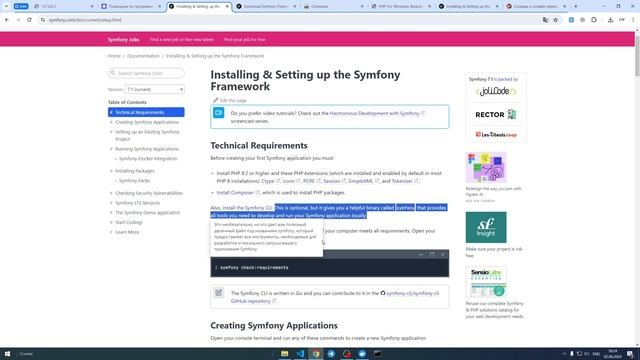Image resolution: width=640 pixels, height=360 pixels.
Task: Click the SensioLabs Expertise ad thumbnail
Action: [x=486, y=282]
